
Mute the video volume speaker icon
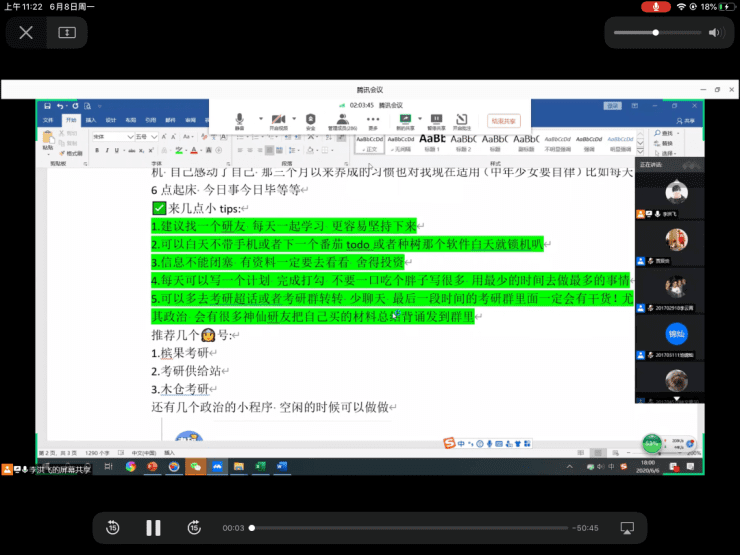(x=714, y=32)
